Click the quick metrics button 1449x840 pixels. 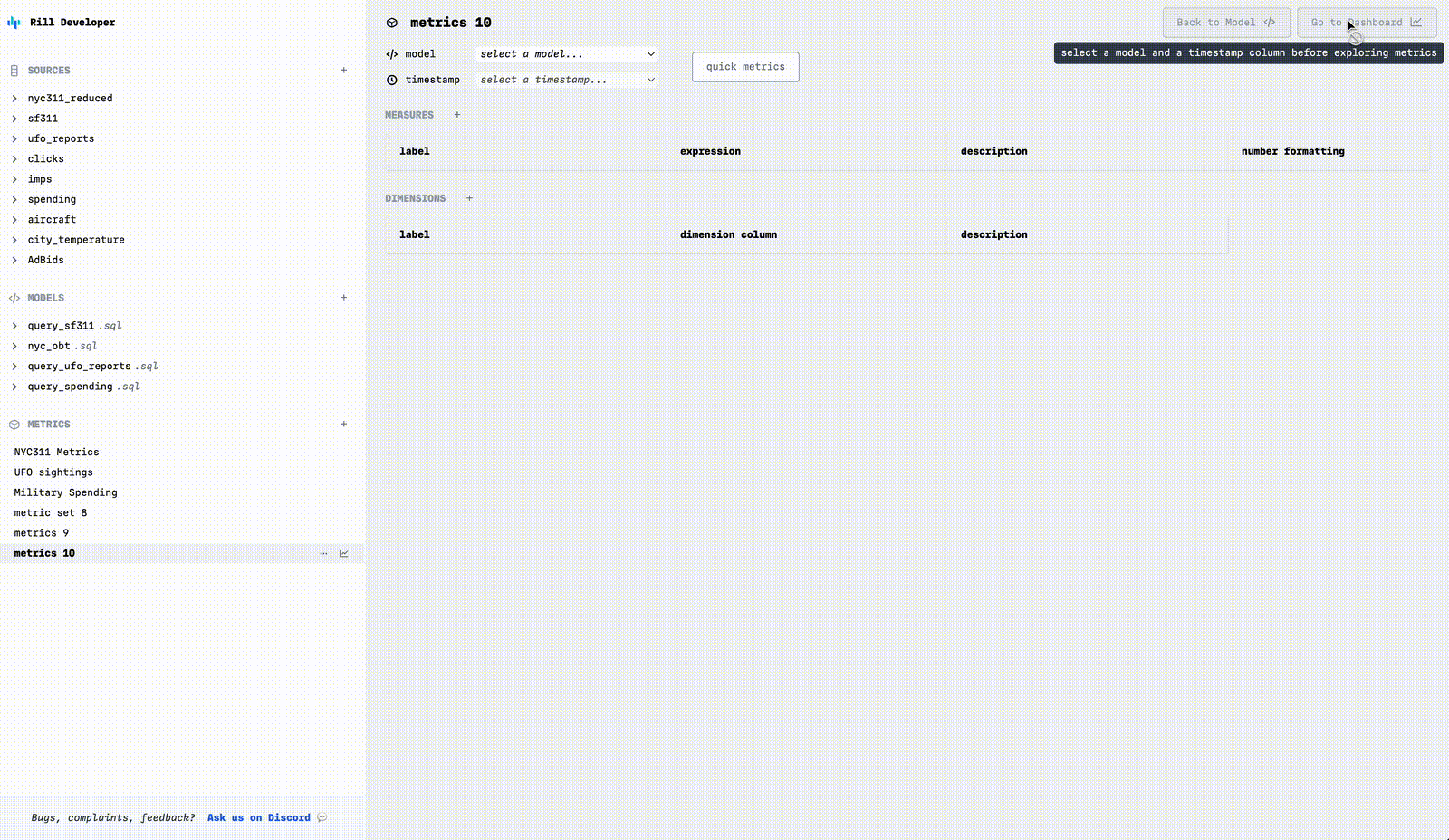(745, 67)
